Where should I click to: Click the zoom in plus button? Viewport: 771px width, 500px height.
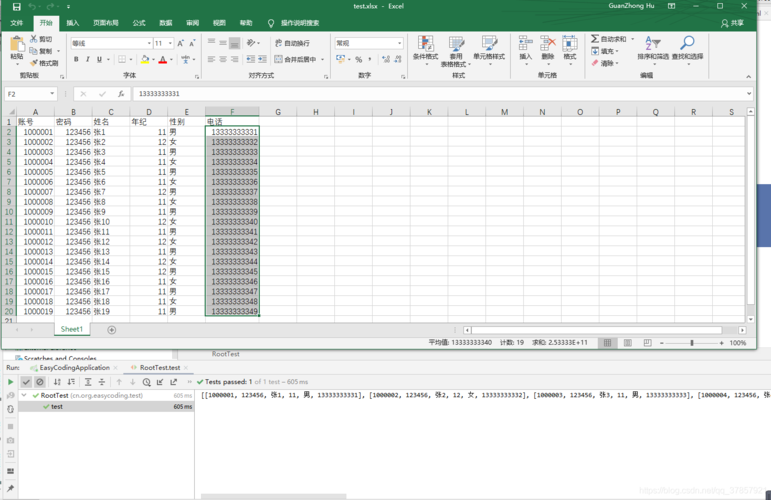tap(721, 343)
